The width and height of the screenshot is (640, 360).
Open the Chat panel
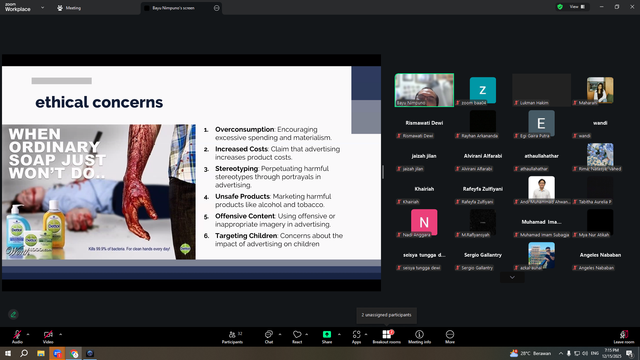coord(269,337)
